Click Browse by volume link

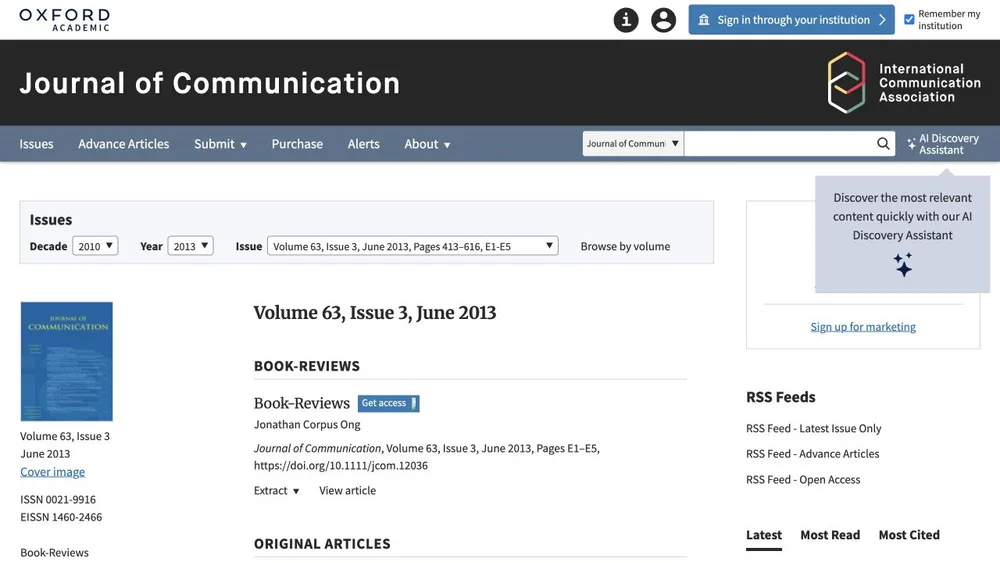[x=625, y=246]
